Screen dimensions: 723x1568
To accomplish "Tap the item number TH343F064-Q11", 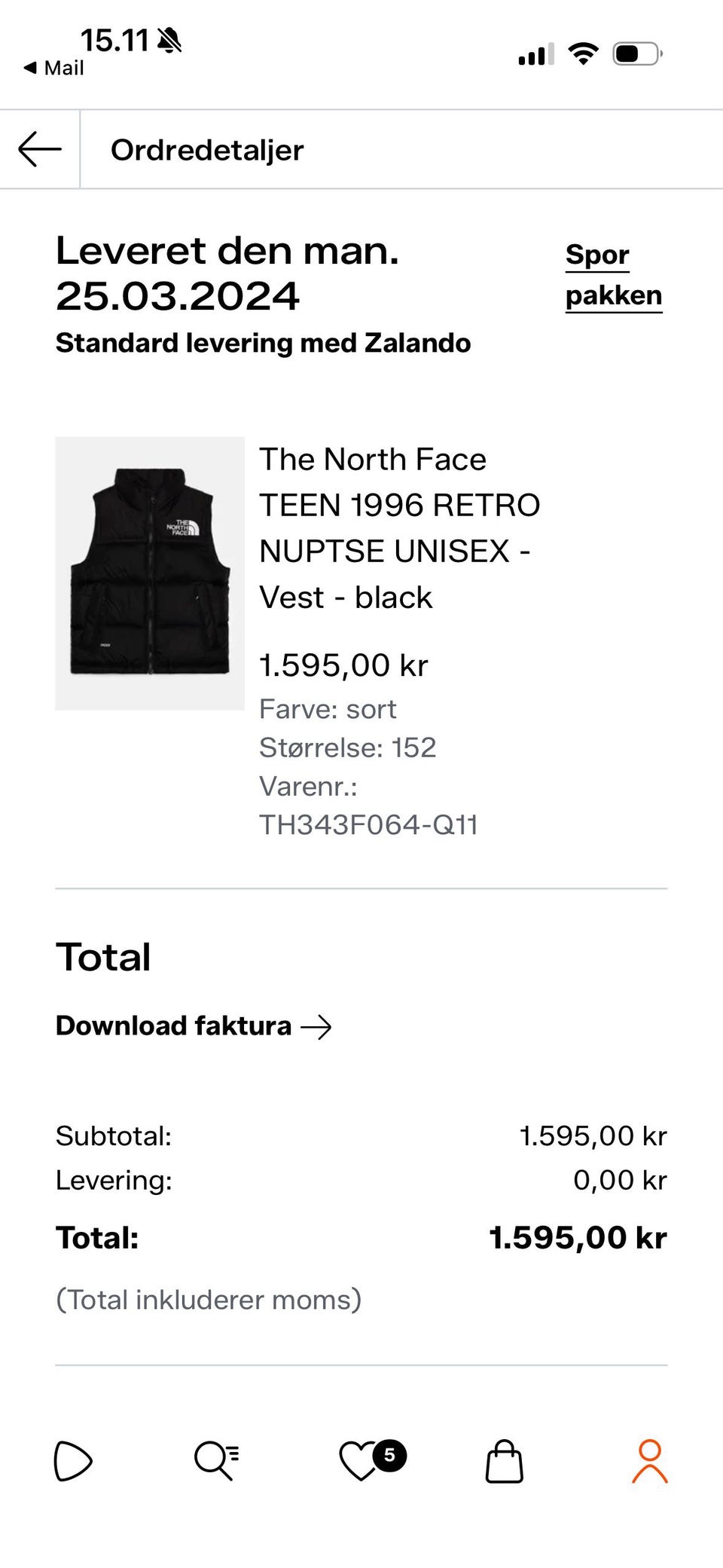I will pyautogui.click(x=368, y=825).
